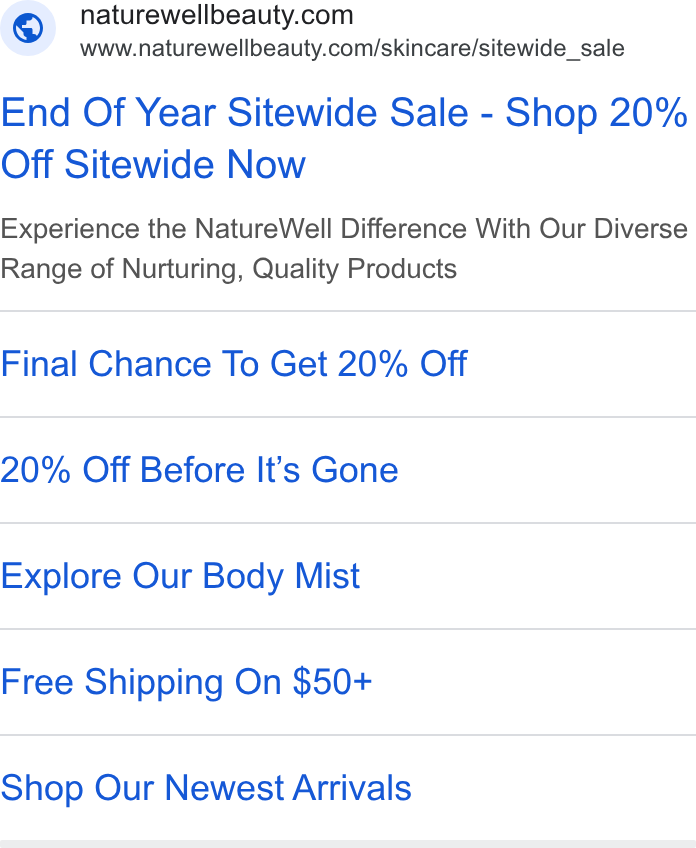This screenshot has height=848, width=696.
Task: Open Final Chance To Get 20% Off
Action: [x=234, y=364]
